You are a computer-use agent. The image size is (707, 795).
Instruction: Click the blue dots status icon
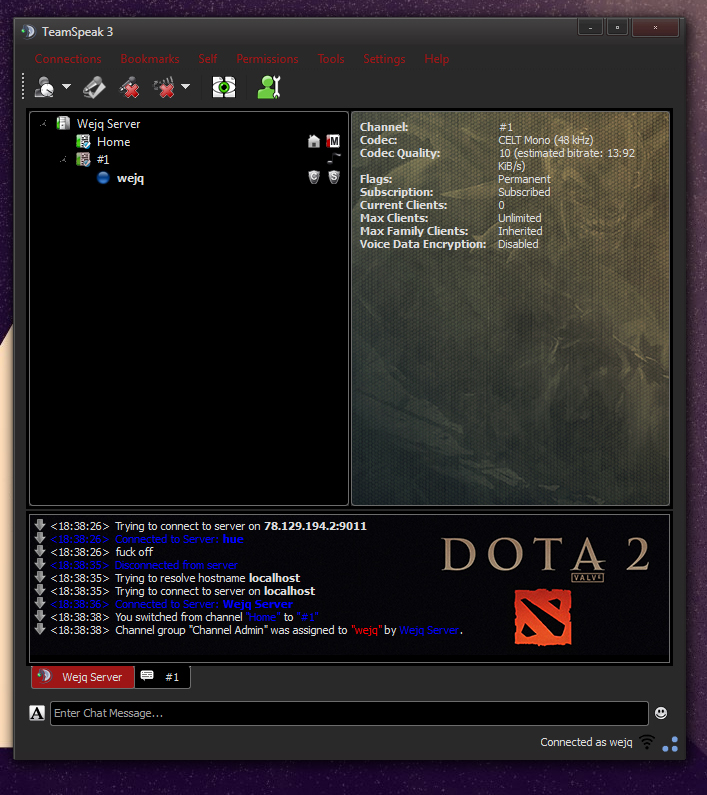tap(670, 744)
